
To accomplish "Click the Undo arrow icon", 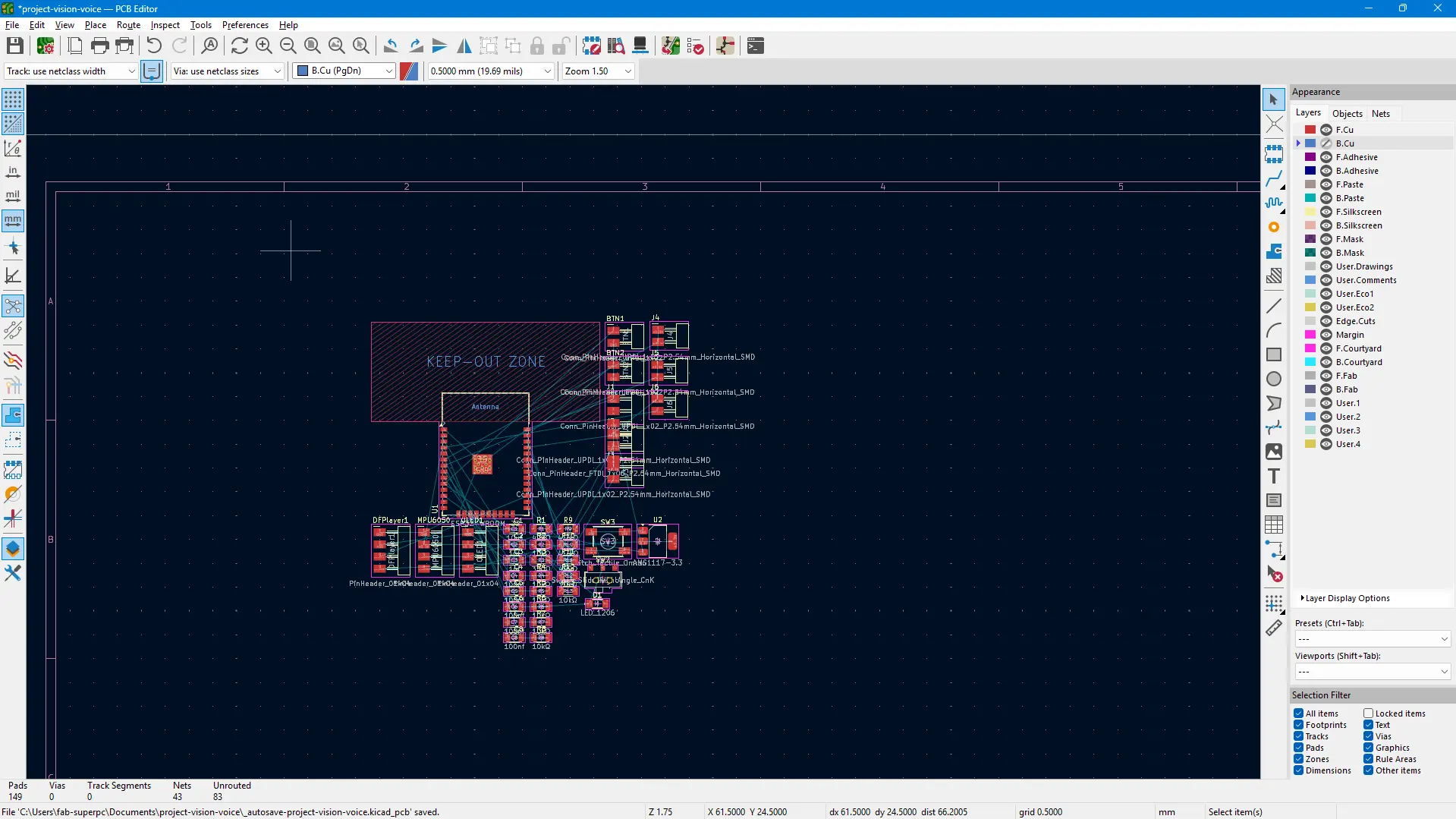I will (154, 46).
